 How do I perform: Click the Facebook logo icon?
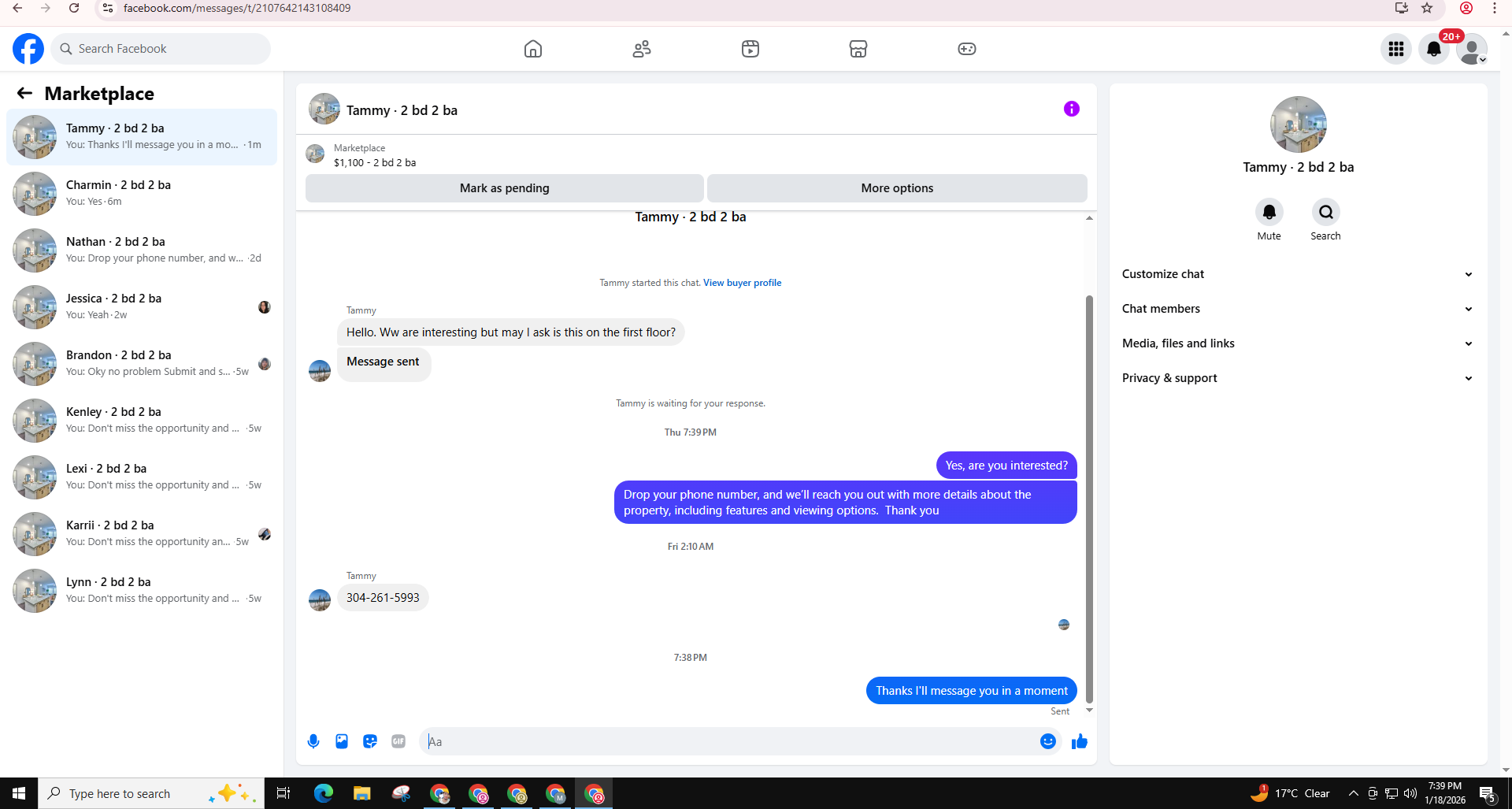point(28,49)
